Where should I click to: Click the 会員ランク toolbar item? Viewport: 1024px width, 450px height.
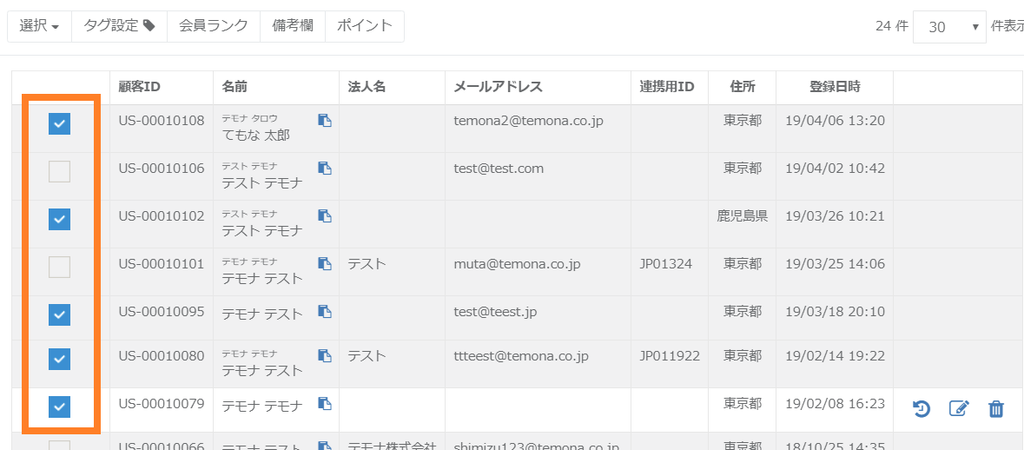click(x=213, y=26)
